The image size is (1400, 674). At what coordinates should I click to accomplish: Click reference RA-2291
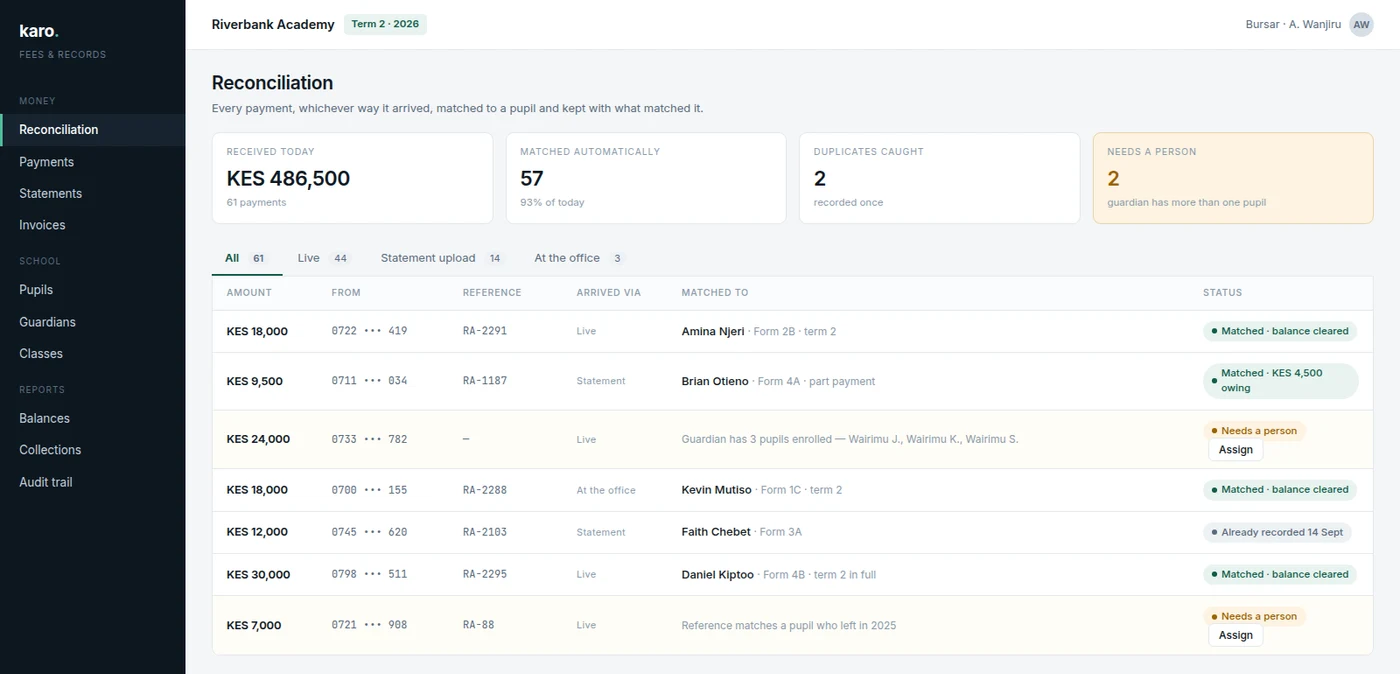485,331
